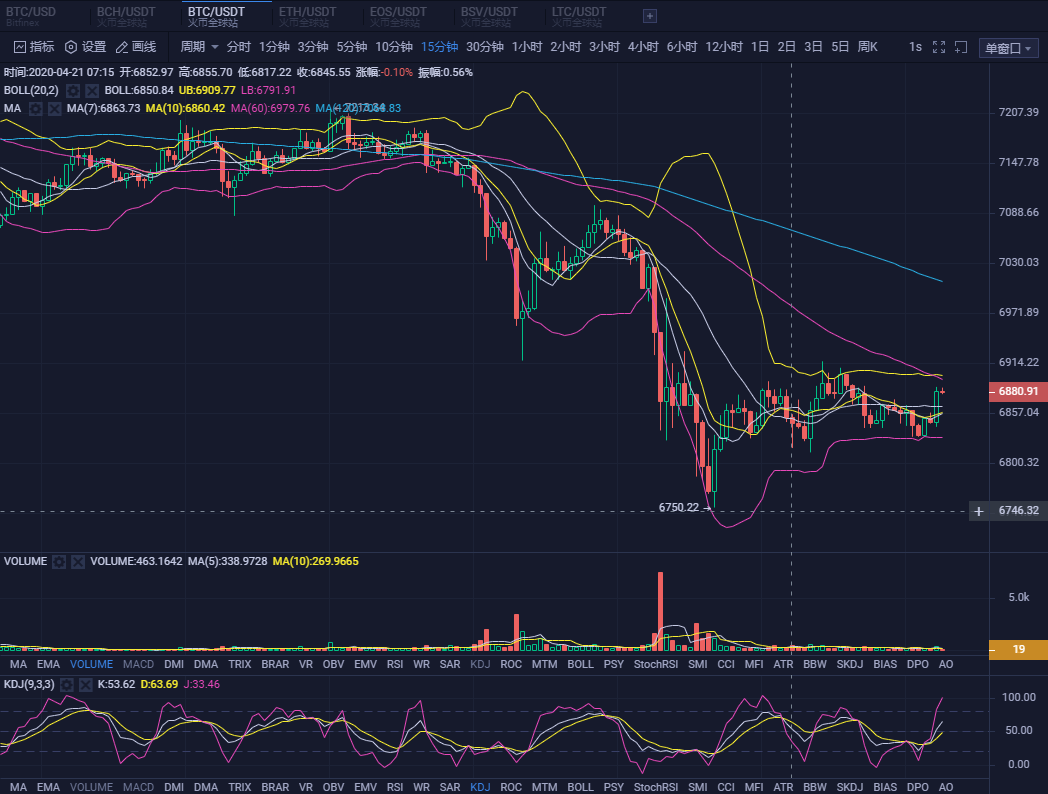Remove the BOLL overlay with its X toggle
Viewport: 1048px width, 794px height.
[90, 89]
